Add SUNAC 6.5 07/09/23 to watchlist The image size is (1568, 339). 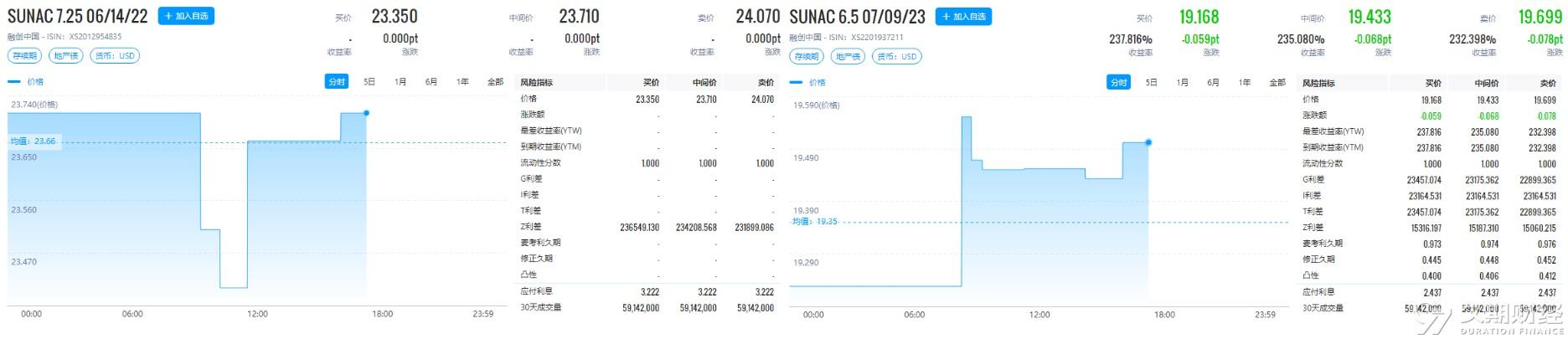pos(964,16)
